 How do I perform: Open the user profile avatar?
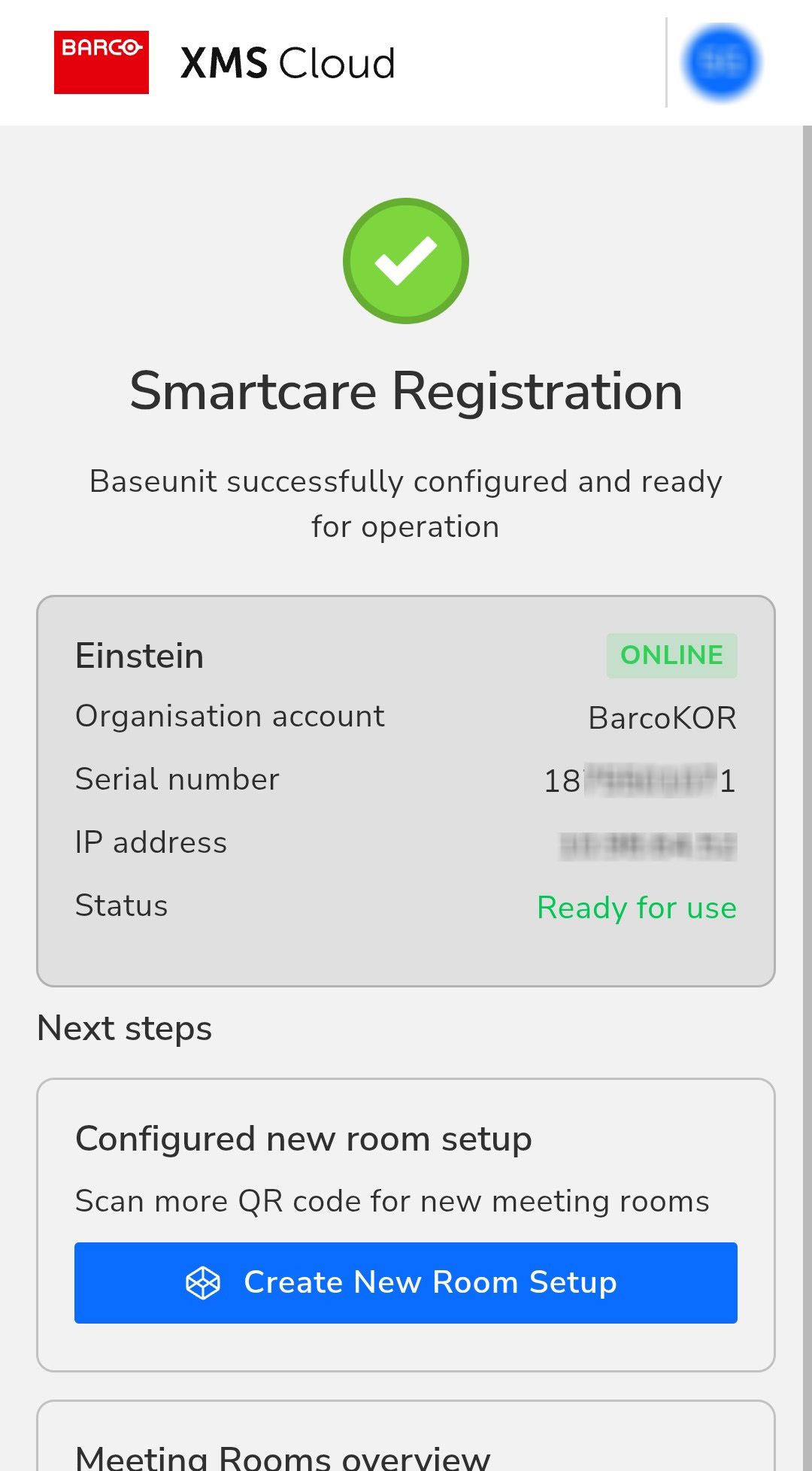(x=721, y=62)
